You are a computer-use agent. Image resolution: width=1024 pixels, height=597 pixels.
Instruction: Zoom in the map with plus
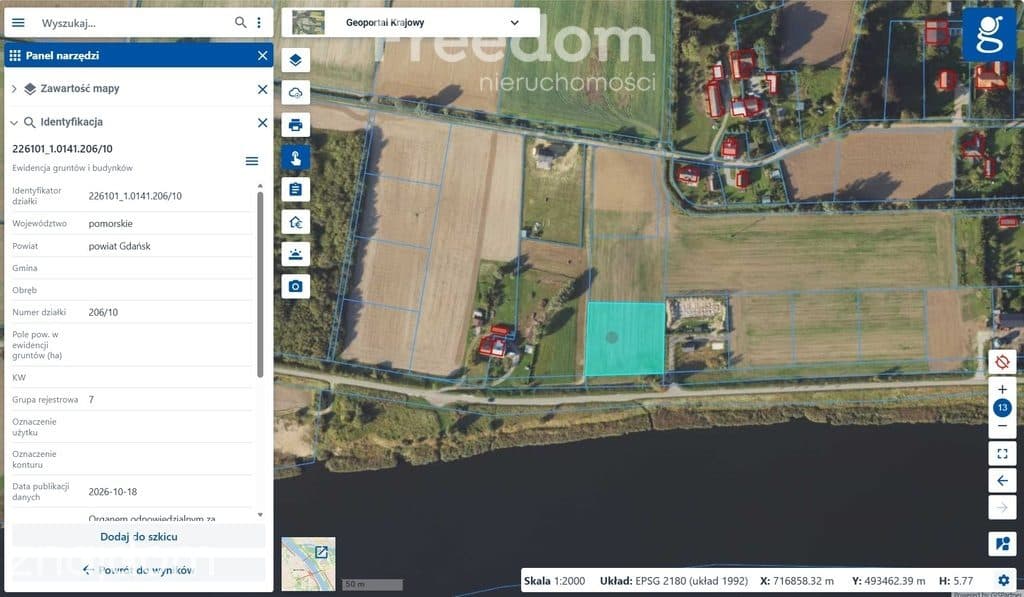[x=1002, y=389]
